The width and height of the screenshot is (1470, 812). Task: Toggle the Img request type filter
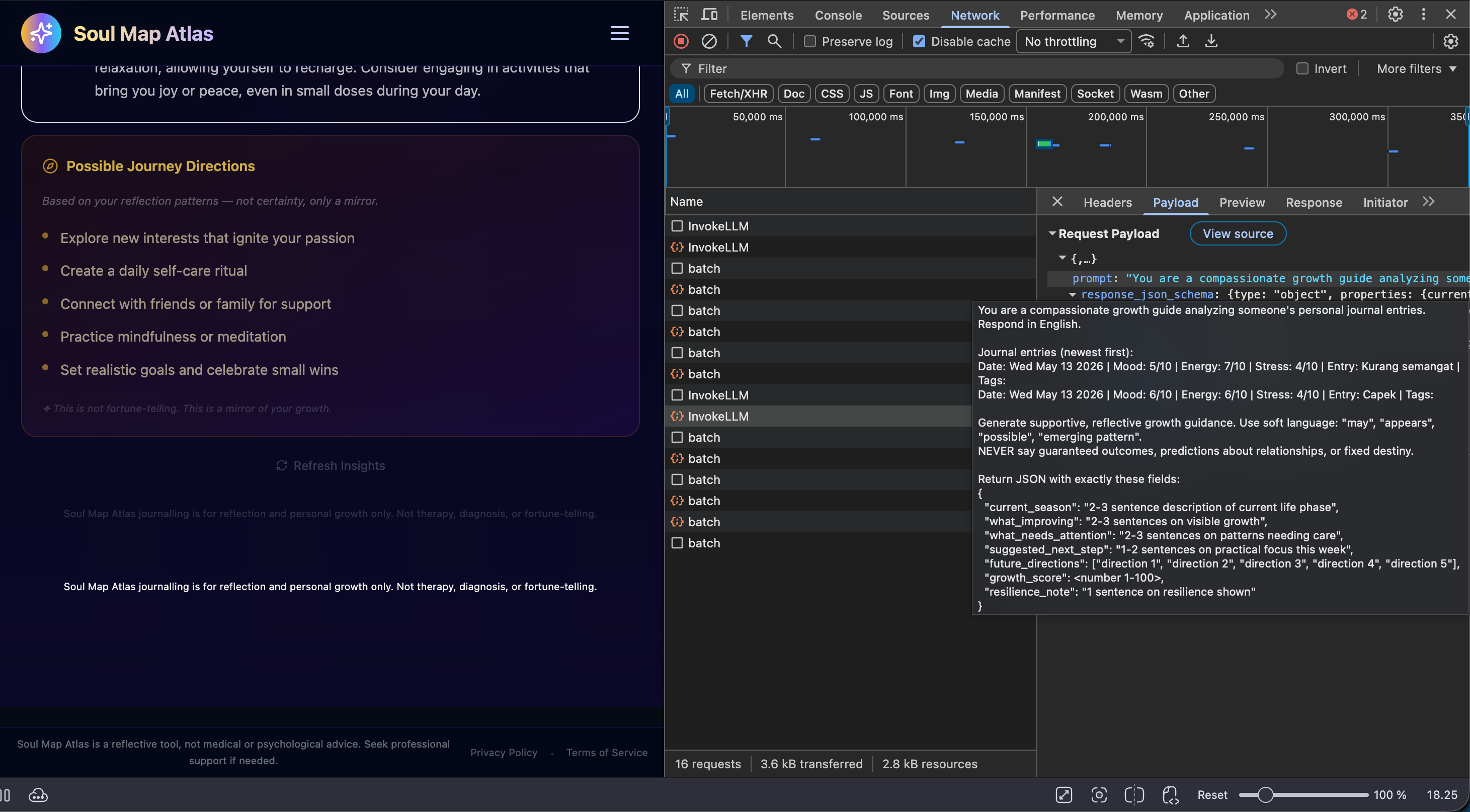[939, 94]
